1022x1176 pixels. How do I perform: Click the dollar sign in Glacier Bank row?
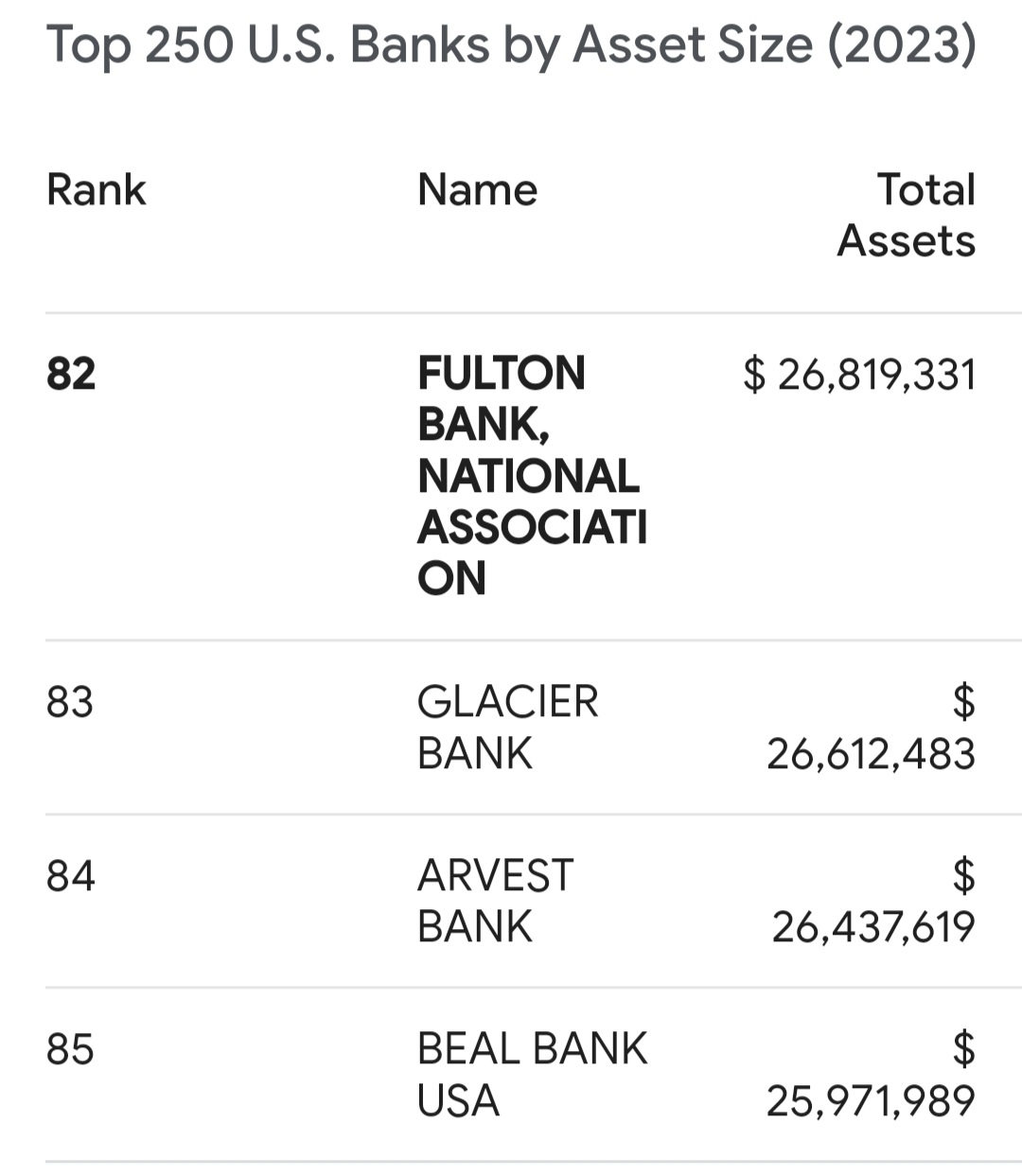[963, 702]
